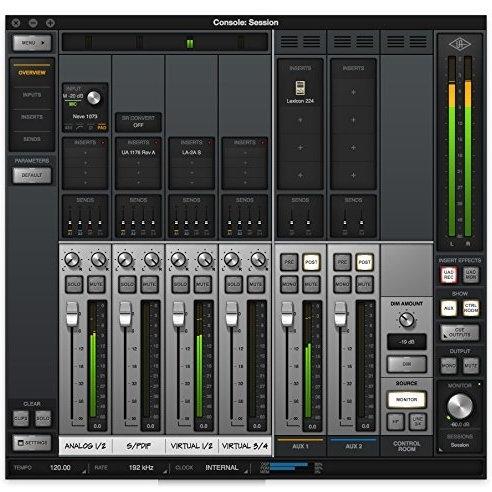
Task: Toggle UAD REC insert effects mode
Action: click(449, 275)
